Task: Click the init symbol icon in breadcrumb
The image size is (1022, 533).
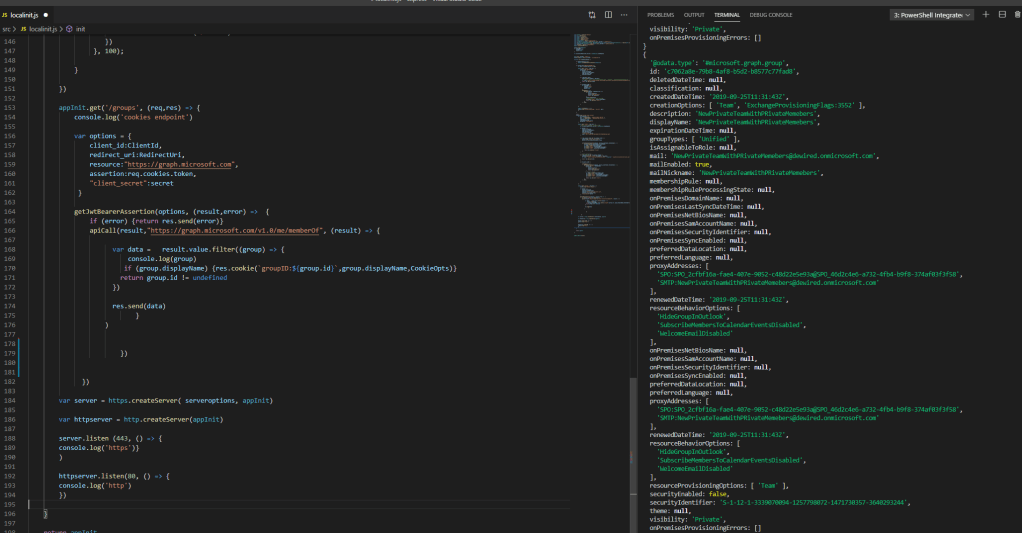Action: pos(71,29)
